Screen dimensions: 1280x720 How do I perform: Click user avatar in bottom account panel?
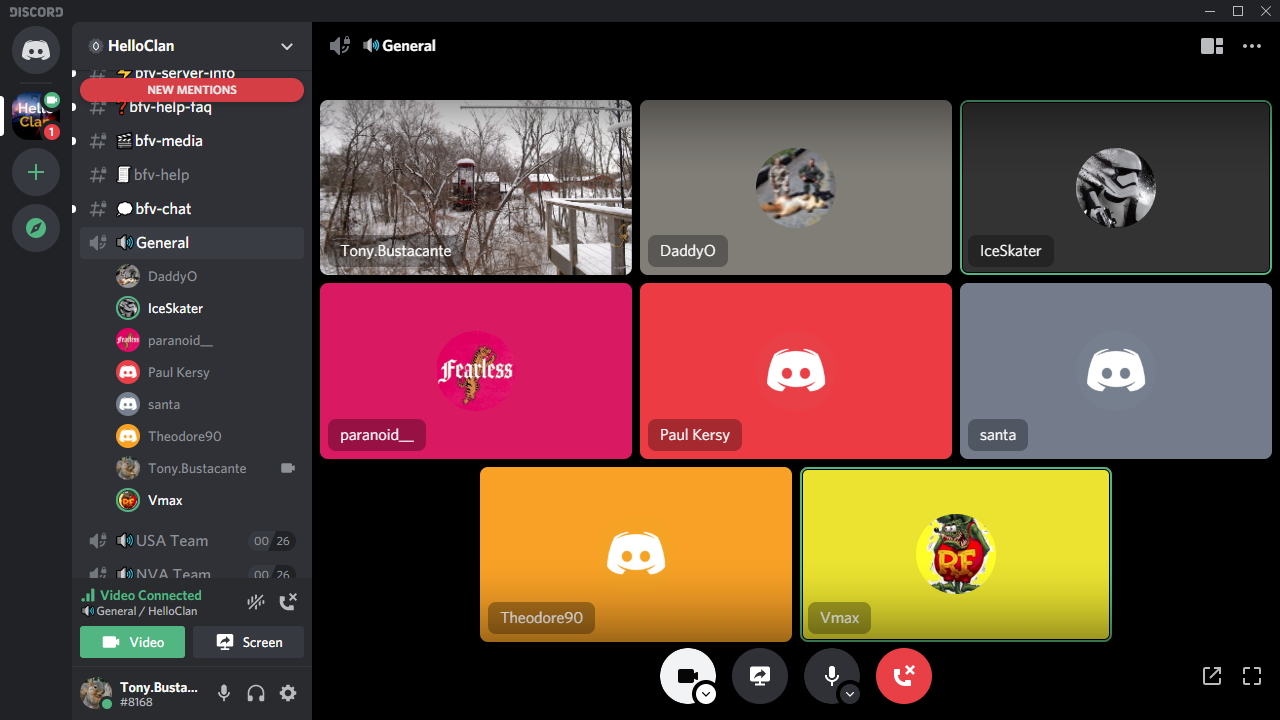click(x=96, y=693)
